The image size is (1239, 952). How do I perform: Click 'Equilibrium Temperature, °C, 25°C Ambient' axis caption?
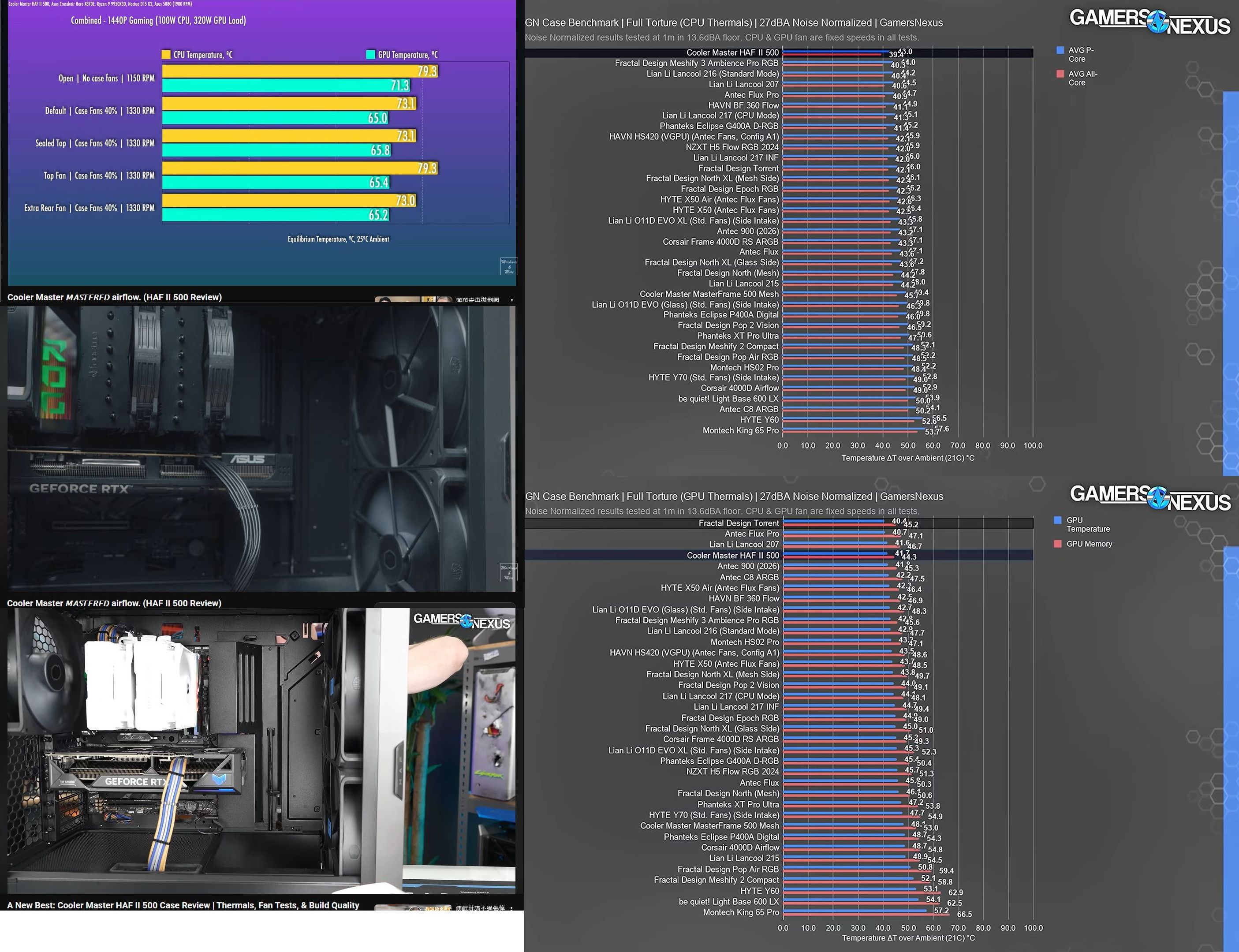pyautogui.click(x=338, y=239)
